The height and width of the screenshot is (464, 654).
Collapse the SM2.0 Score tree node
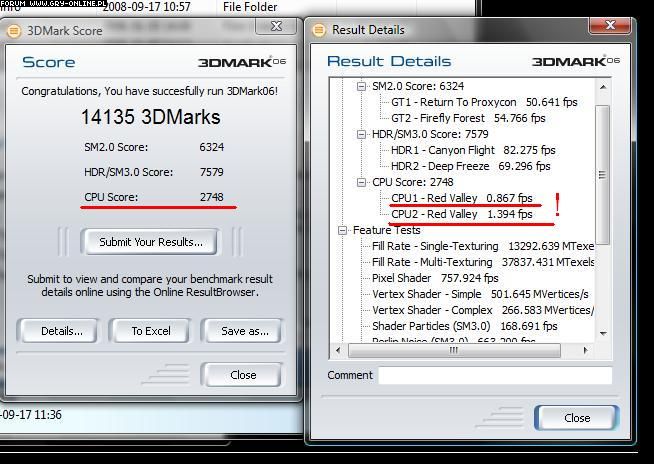click(361, 86)
